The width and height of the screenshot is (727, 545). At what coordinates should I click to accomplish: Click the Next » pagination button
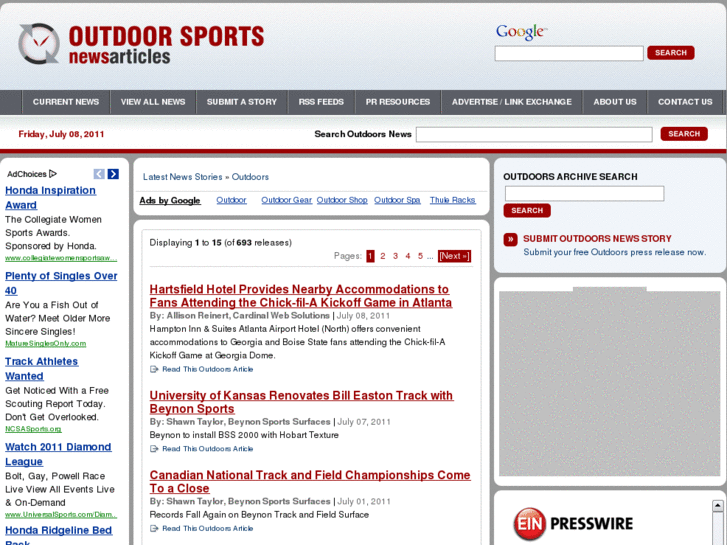(x=454, y=256)
